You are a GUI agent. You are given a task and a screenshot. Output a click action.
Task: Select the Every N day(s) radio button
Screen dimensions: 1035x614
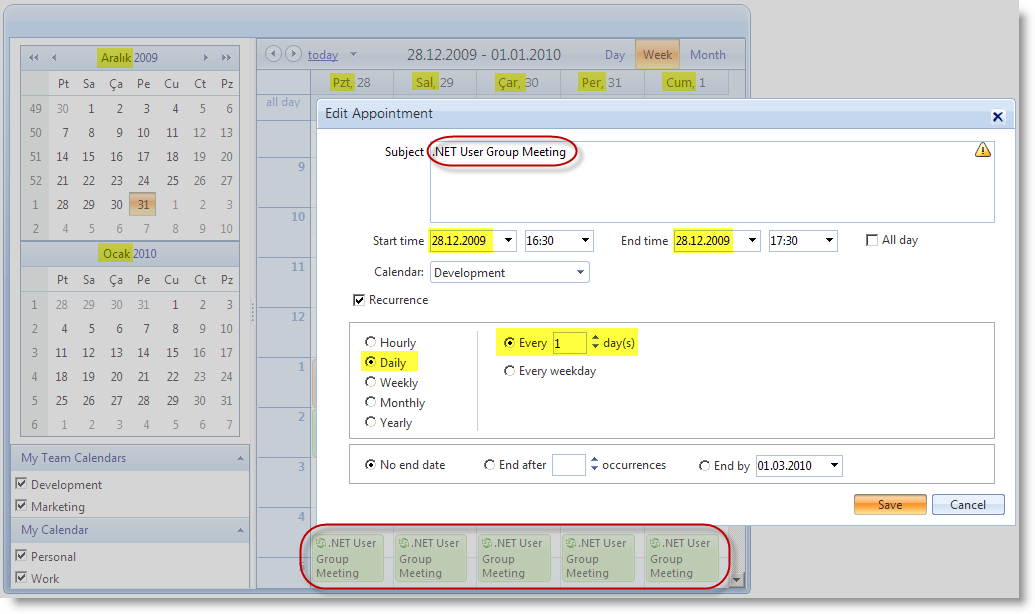coord(509,343)
